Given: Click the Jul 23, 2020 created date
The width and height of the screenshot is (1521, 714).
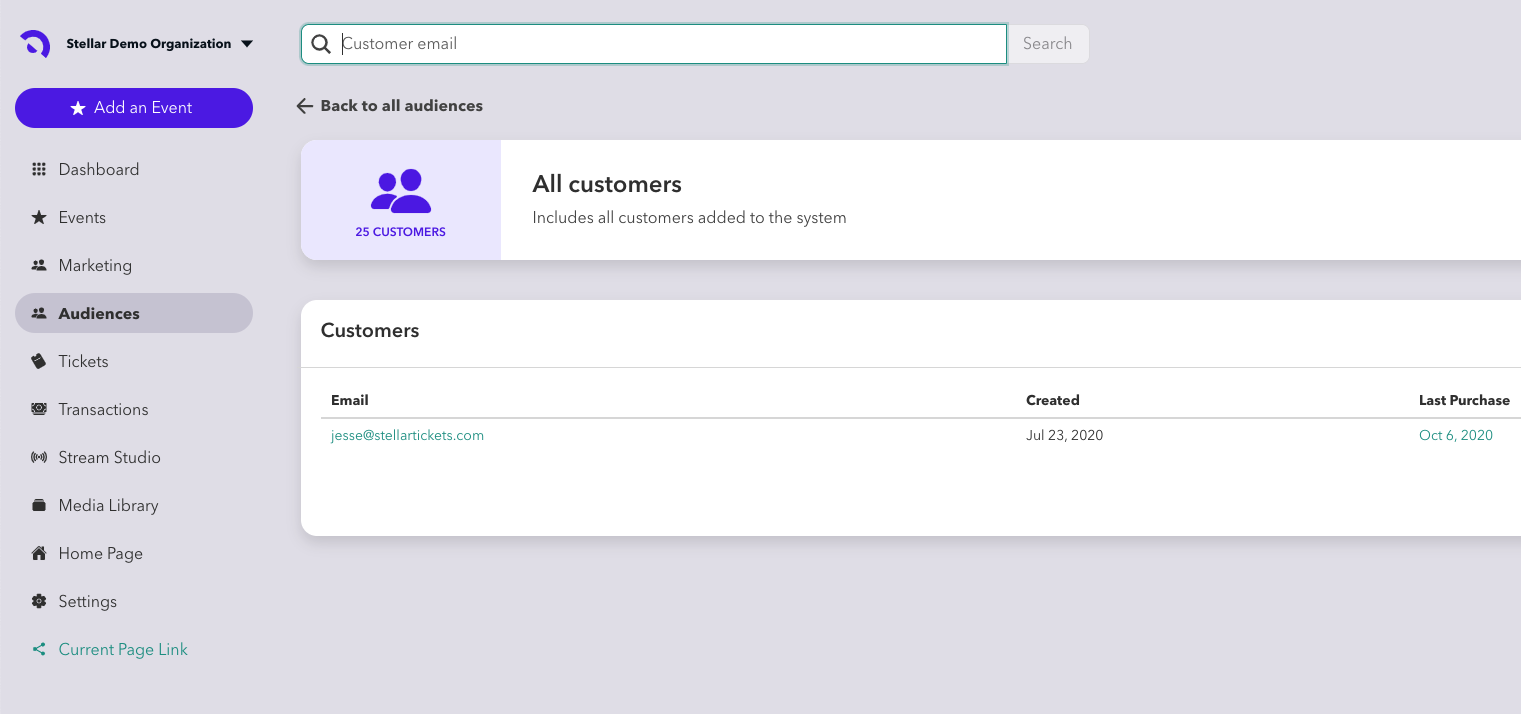Looking at the screenshot, I should (x=1064, y=435).
